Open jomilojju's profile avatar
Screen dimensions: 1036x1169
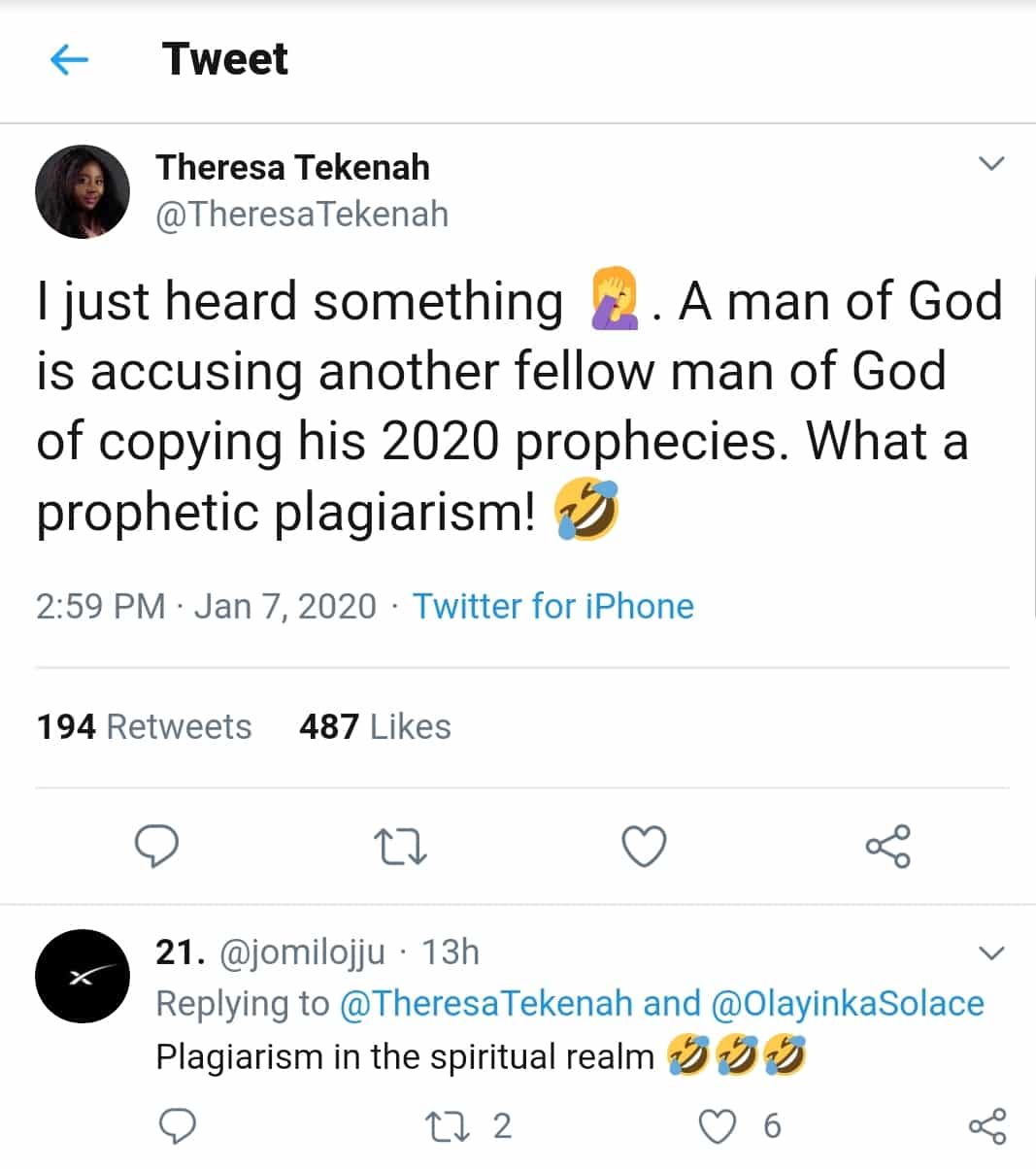83,976
